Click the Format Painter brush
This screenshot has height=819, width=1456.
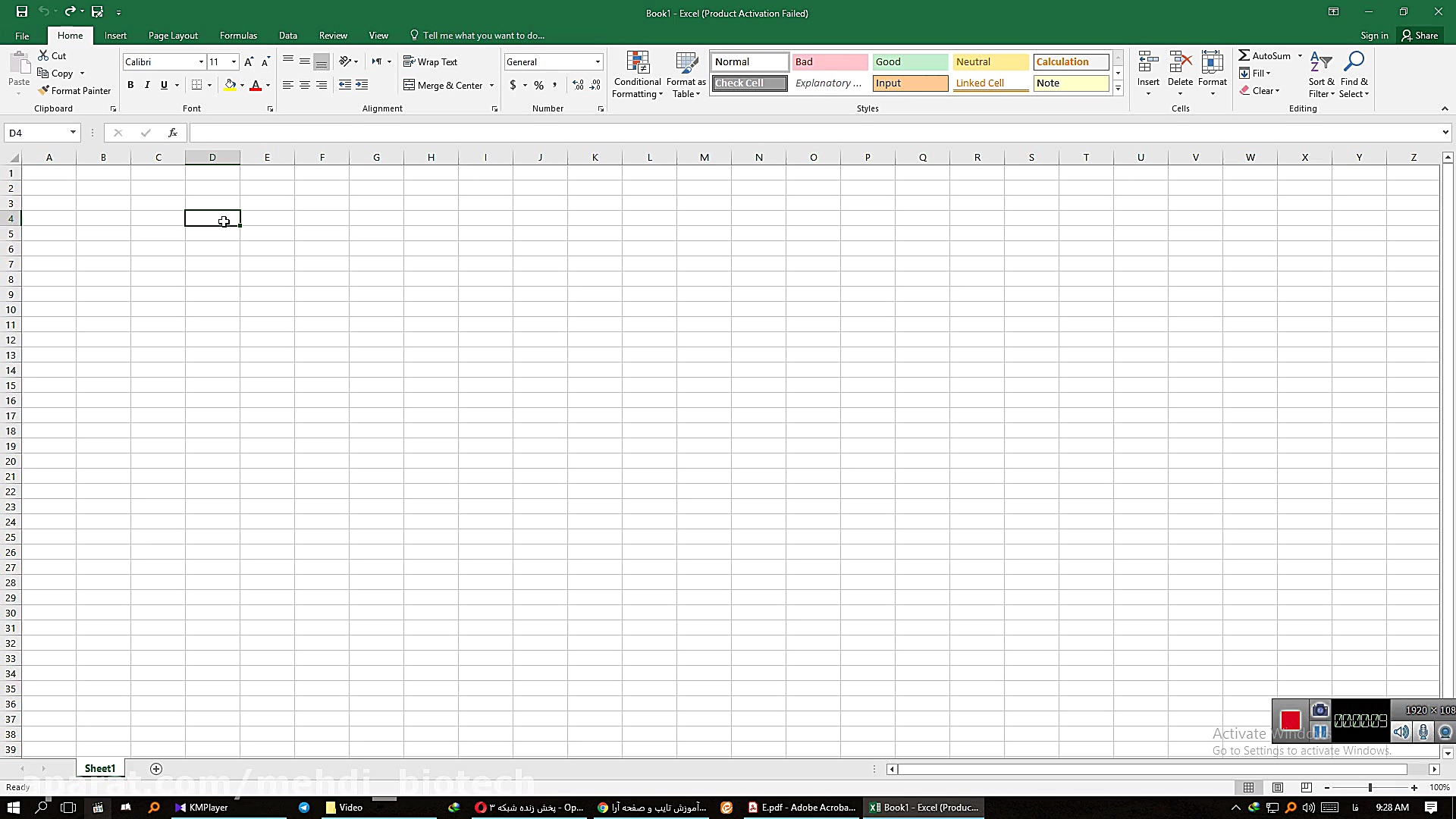tap(44, 90)
